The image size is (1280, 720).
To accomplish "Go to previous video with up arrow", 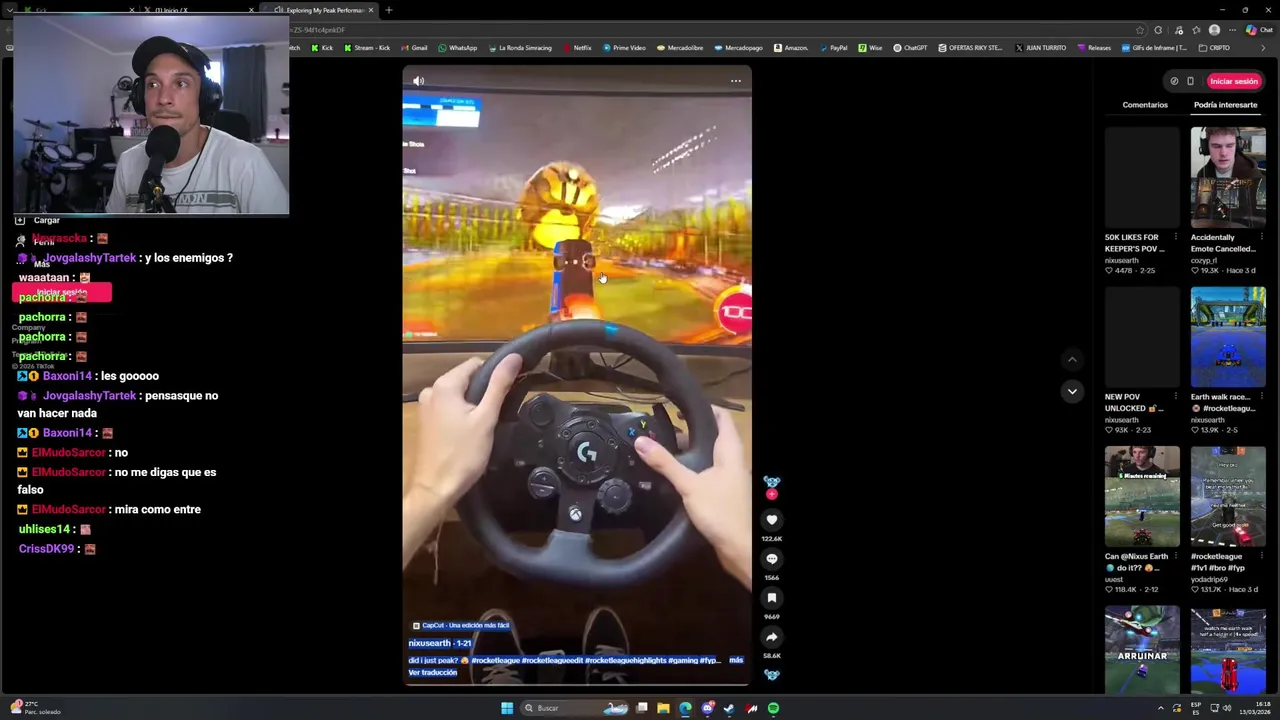I will pyautogui.click(x=1072, y=359).
